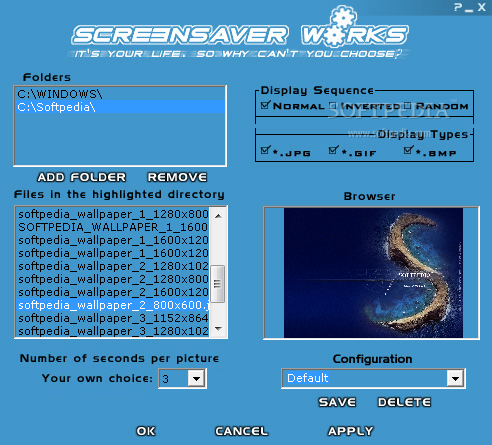Screen dimensions: 492x445
Task: Click the seconds value field showing 3
Action: tap(174, 379)
